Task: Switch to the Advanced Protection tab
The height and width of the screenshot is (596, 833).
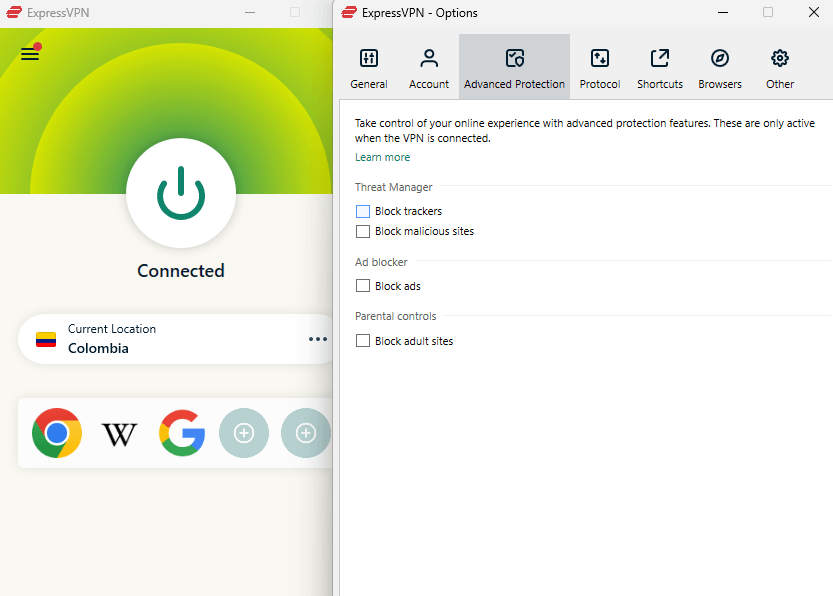Action: click(x=514, y=58)
